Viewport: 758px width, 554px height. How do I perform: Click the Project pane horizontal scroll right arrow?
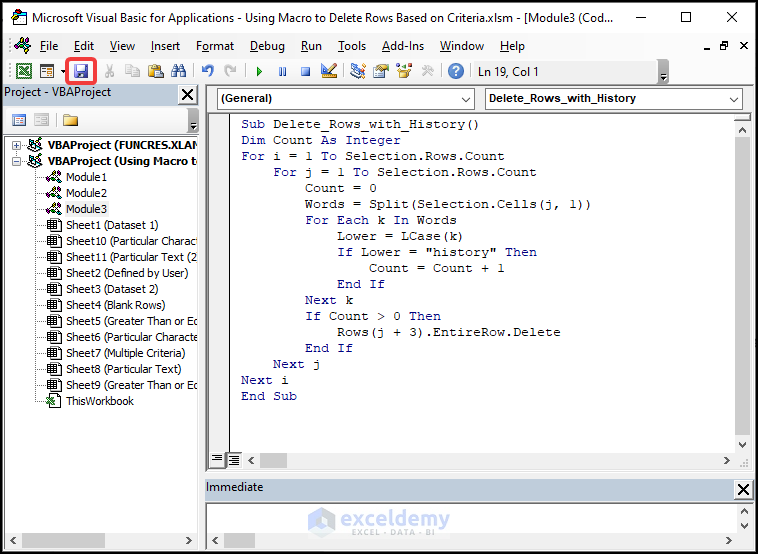tap(189, 540)
